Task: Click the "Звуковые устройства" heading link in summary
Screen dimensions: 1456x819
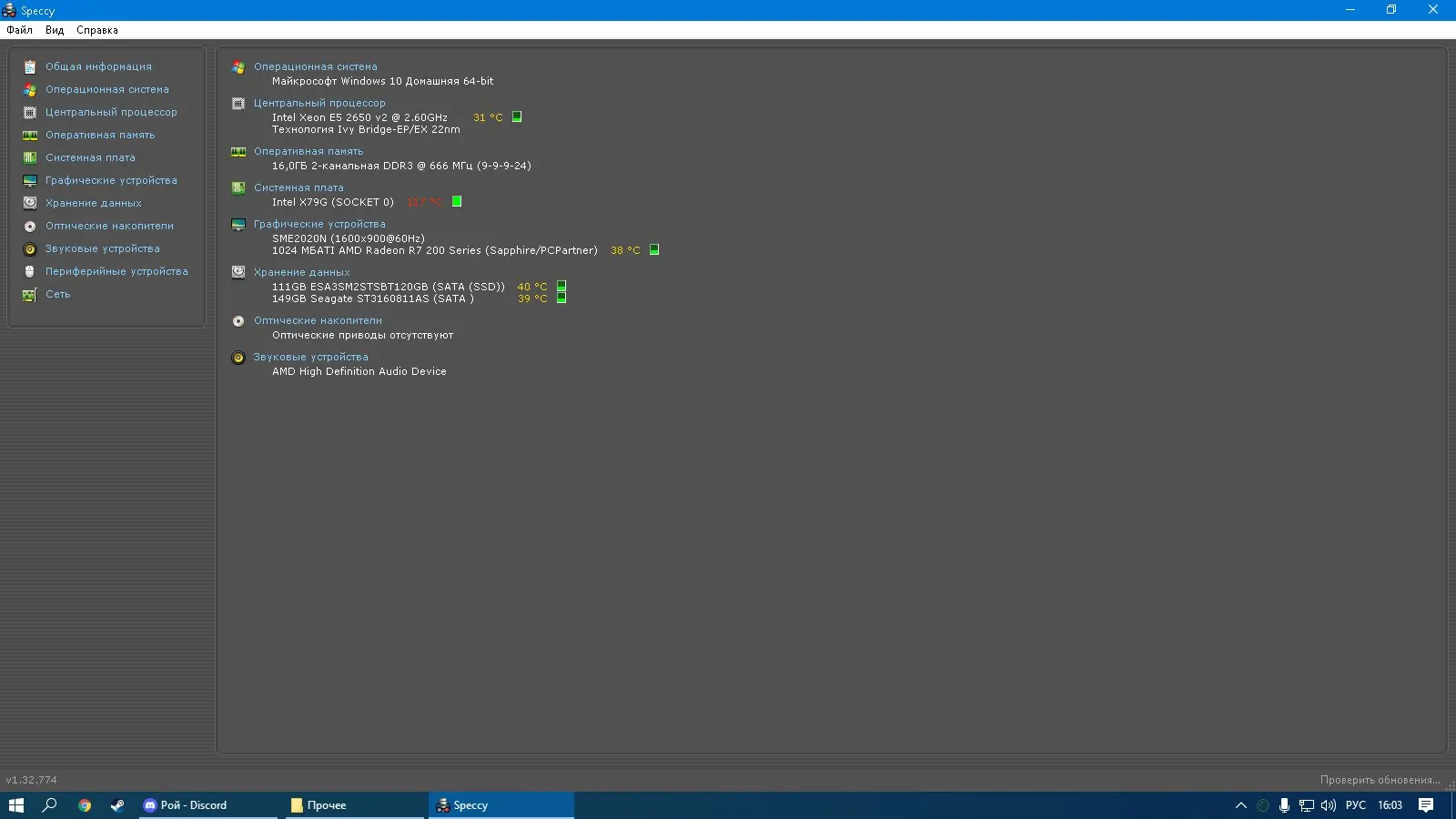Action: (311, 357)
